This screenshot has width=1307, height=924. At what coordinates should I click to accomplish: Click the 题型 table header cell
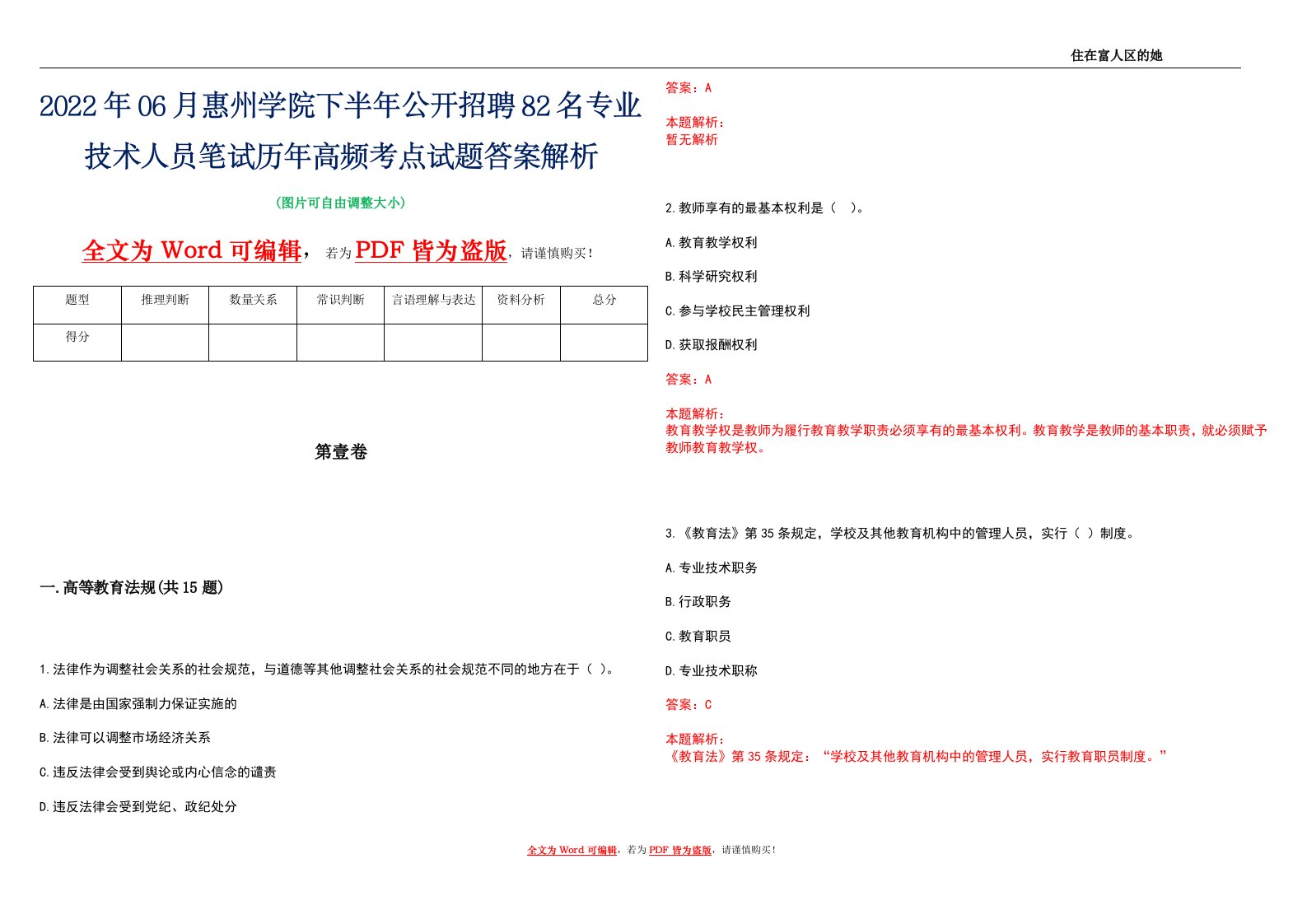tap(77, 305)
